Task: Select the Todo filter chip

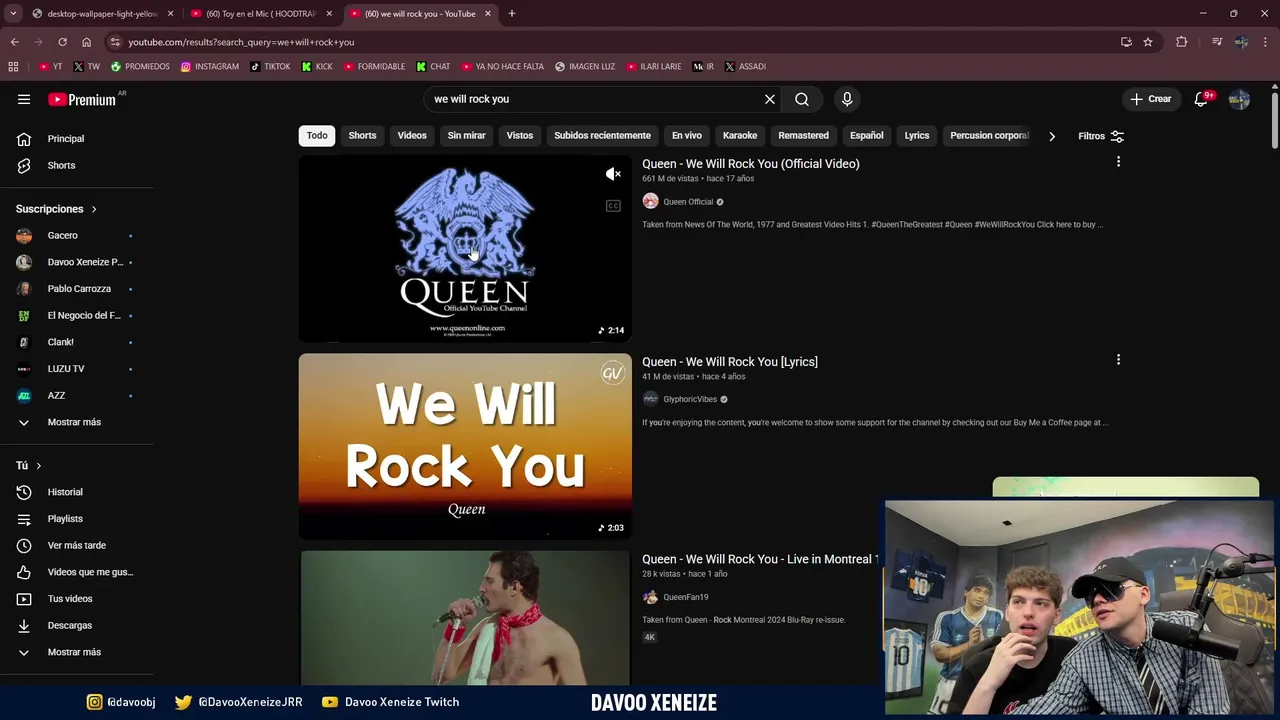Action: (317, 136)
